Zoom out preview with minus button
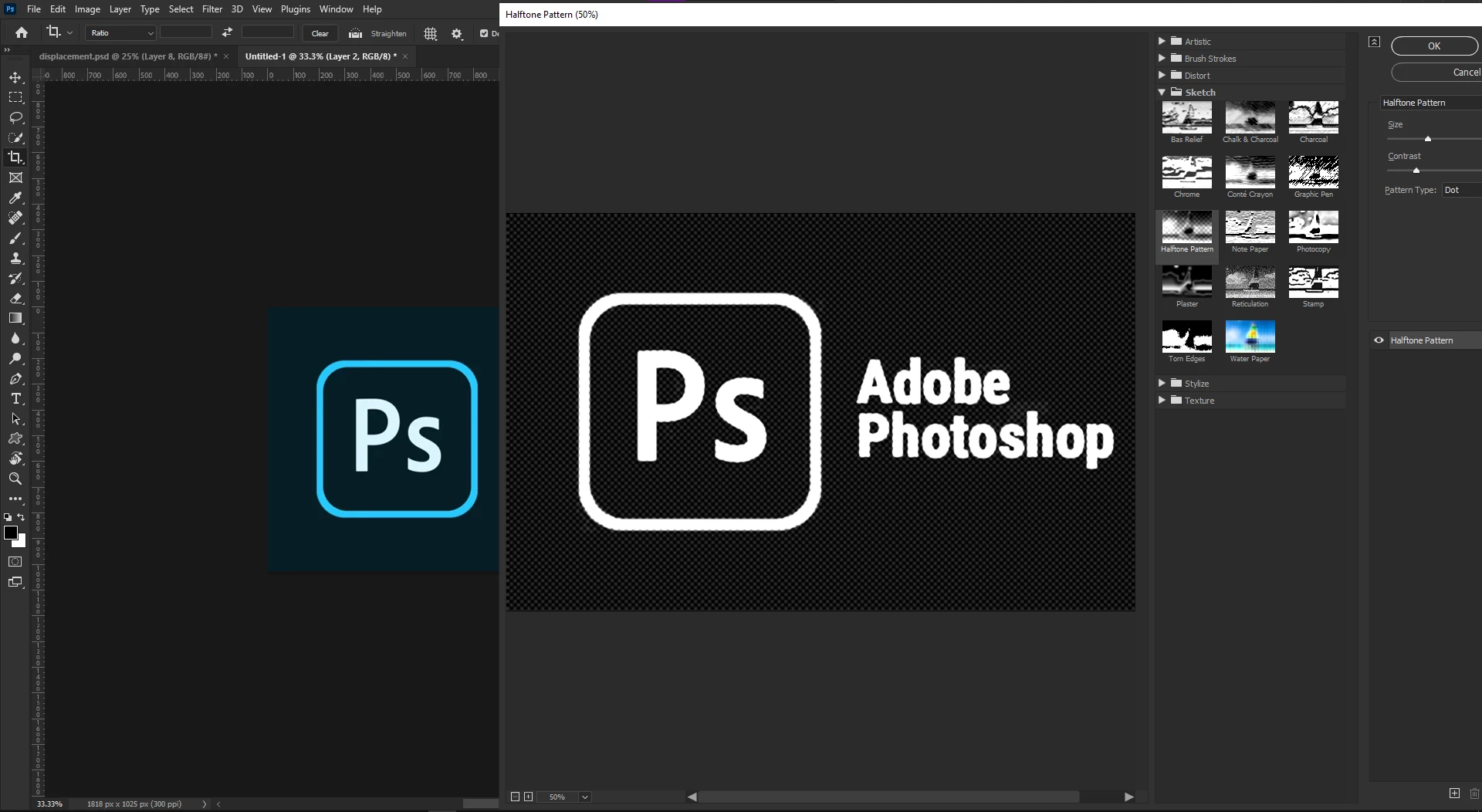 (x=515, y=797)
